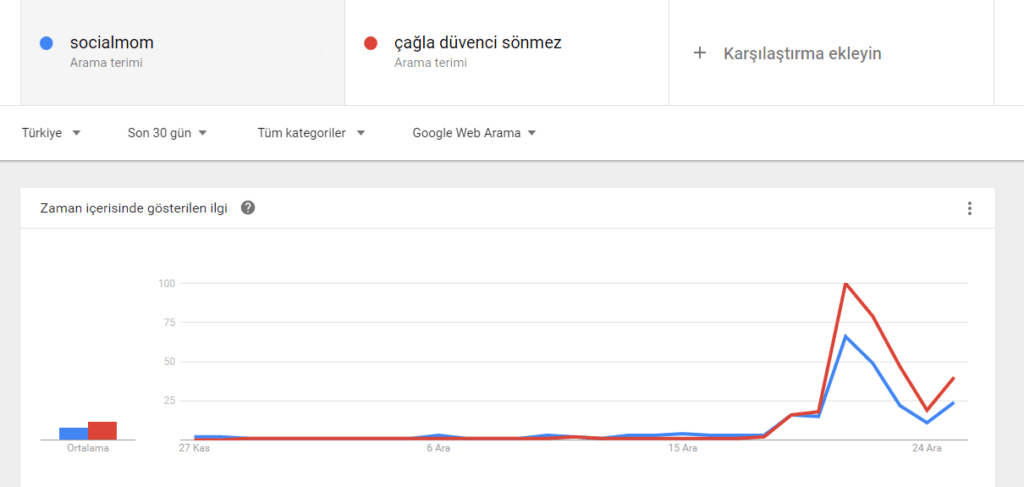Click the 6 Ara date label
Viewport: 1024px width, 487px height.
438,449
